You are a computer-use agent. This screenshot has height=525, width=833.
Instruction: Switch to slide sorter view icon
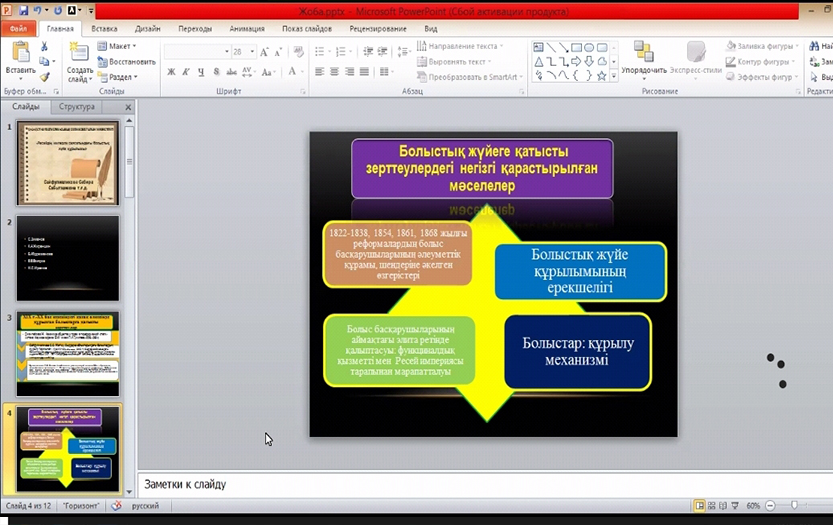pyautogui.click(x=714, y=506)
